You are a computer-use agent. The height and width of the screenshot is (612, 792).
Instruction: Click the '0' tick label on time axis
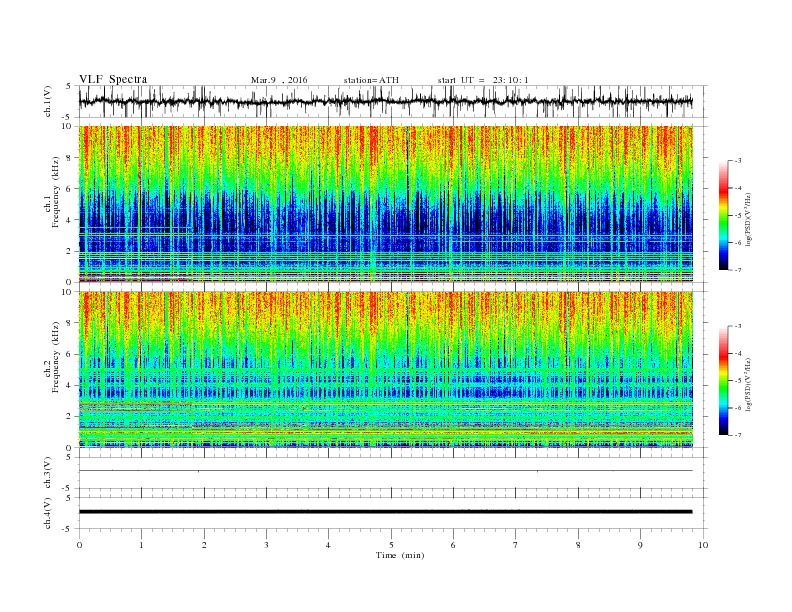click(x=79, y=545)
